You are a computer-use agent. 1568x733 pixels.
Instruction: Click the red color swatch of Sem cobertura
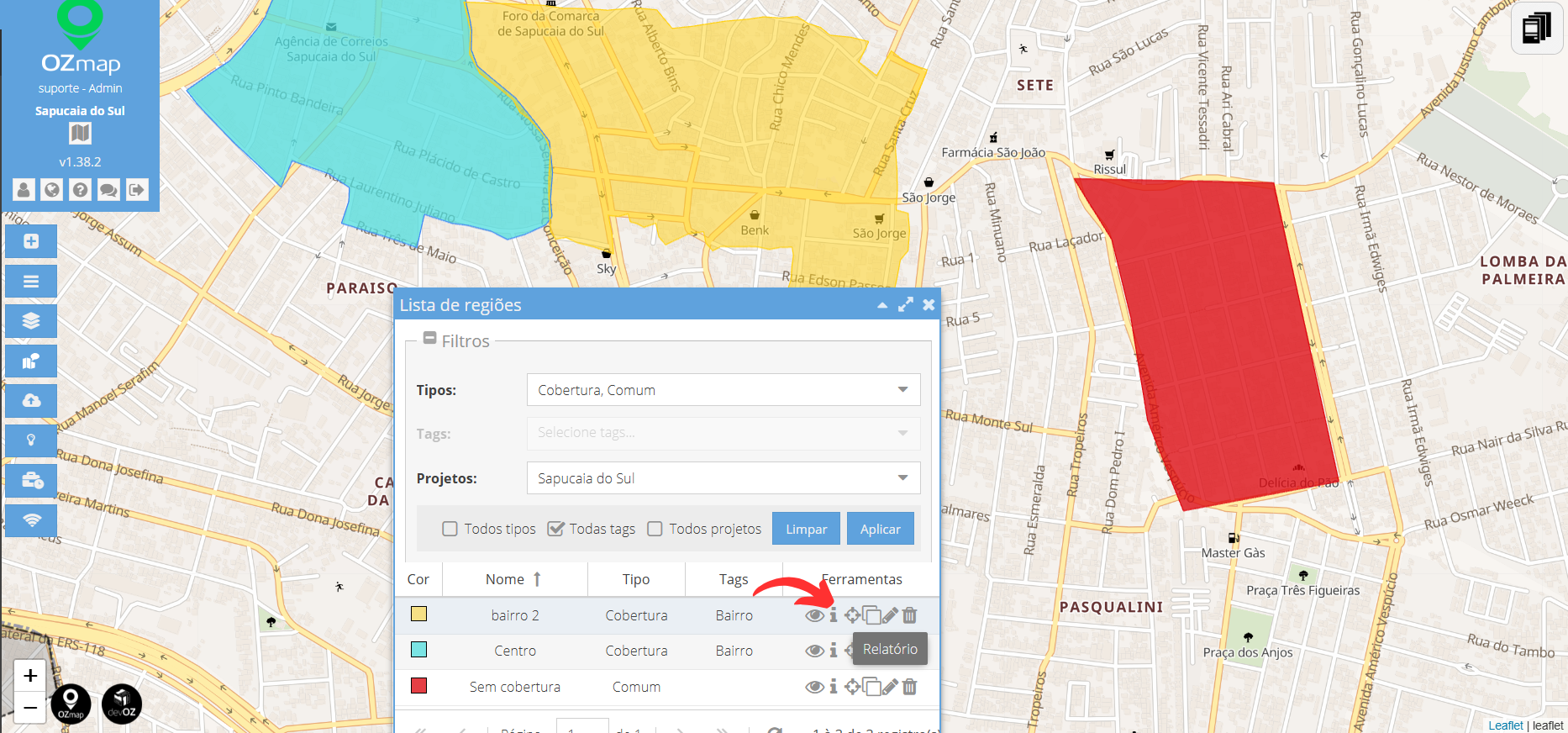pyautogui.click(x=418, y=685)
